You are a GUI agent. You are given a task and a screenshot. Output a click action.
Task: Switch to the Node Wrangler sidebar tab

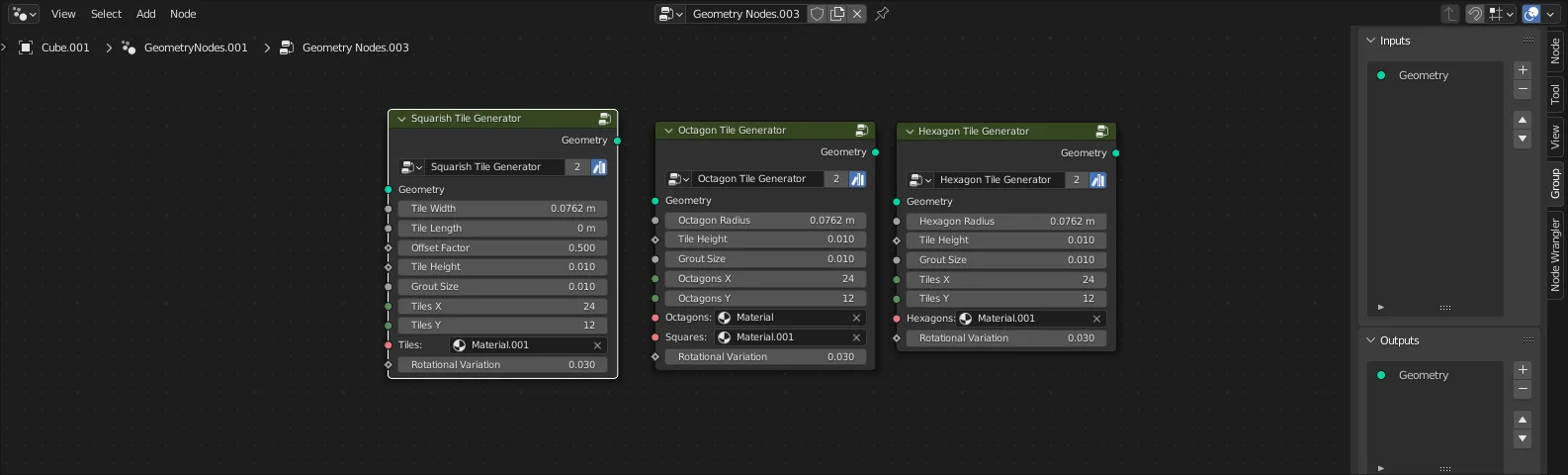tap(1555, 254)
